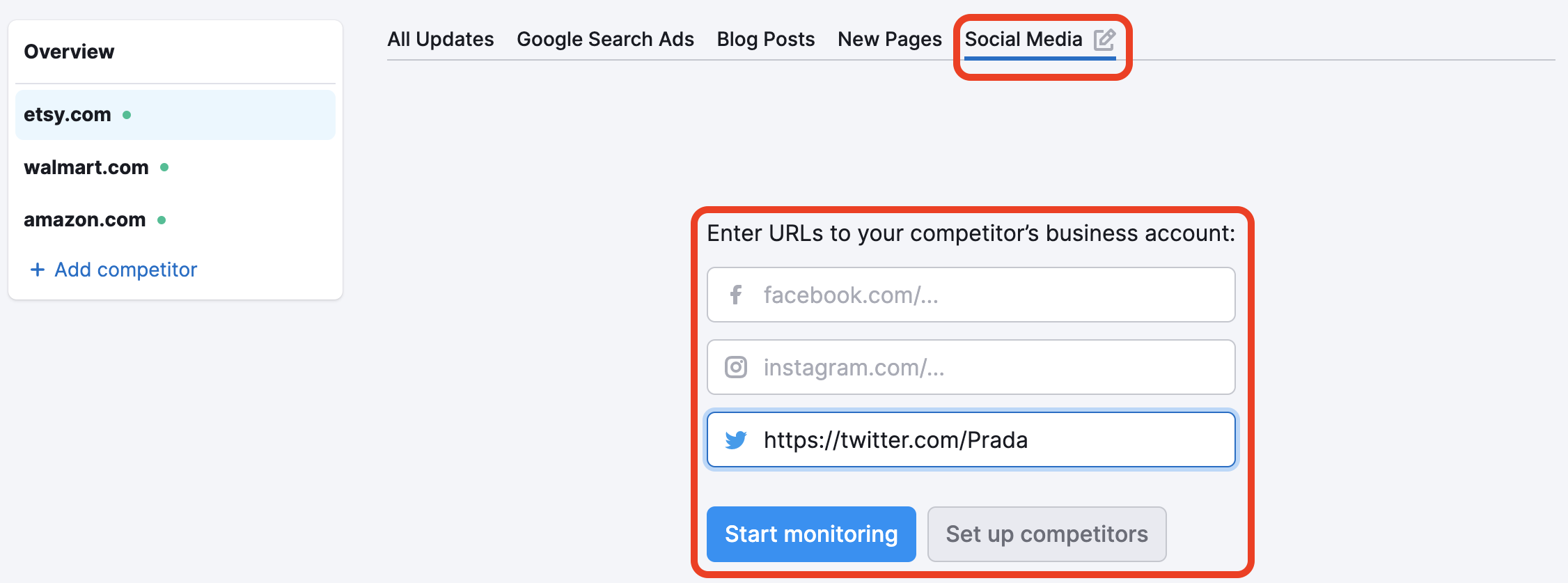
Task: Click green status dot beside amazon.com
Action: tap(162, 220)
